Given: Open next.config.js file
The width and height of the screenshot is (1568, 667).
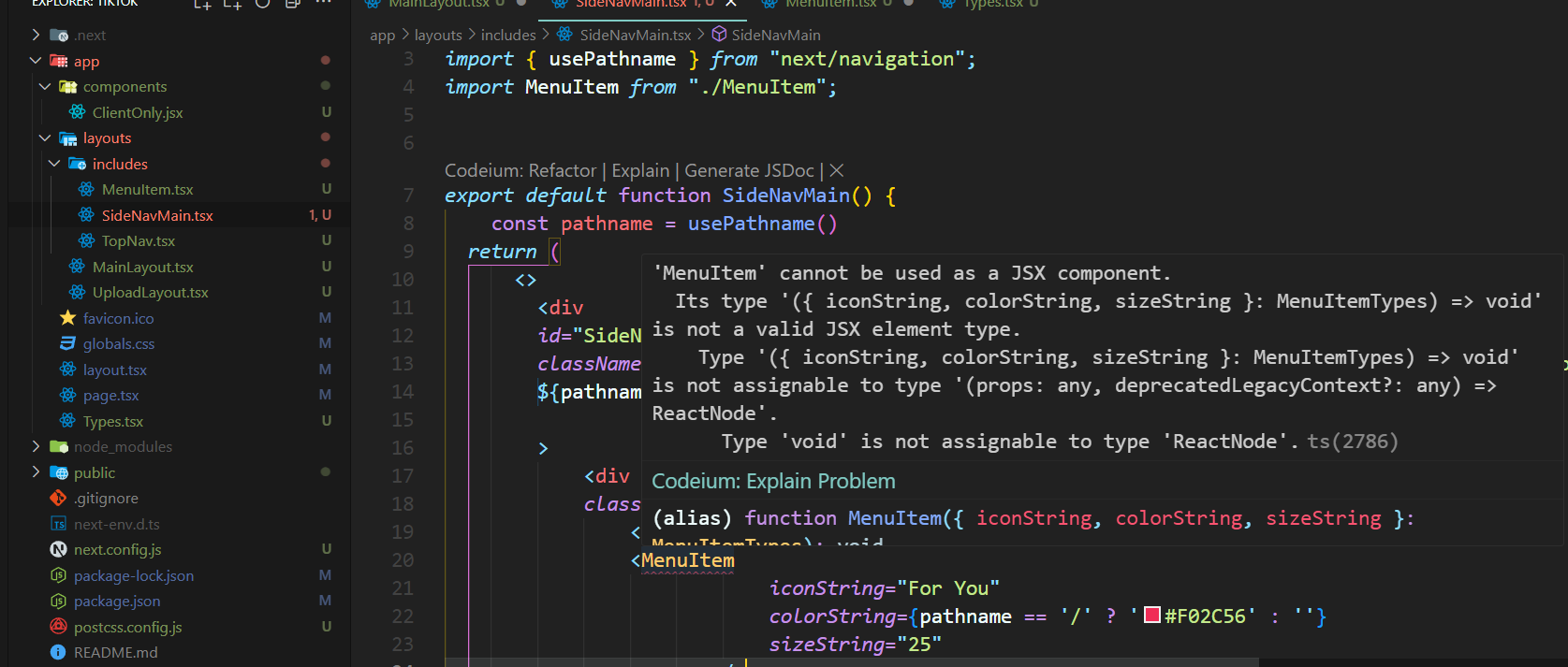Looking at the screenshot, I should click(118, 549).
